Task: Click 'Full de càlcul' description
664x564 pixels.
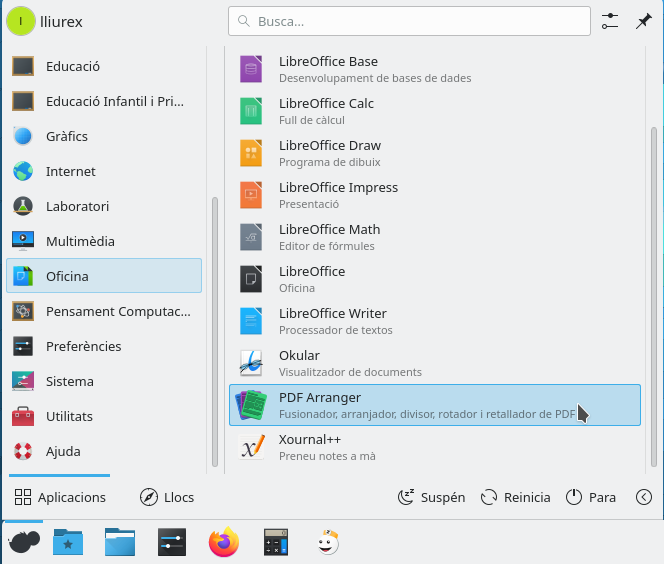Action: (312, 120)
